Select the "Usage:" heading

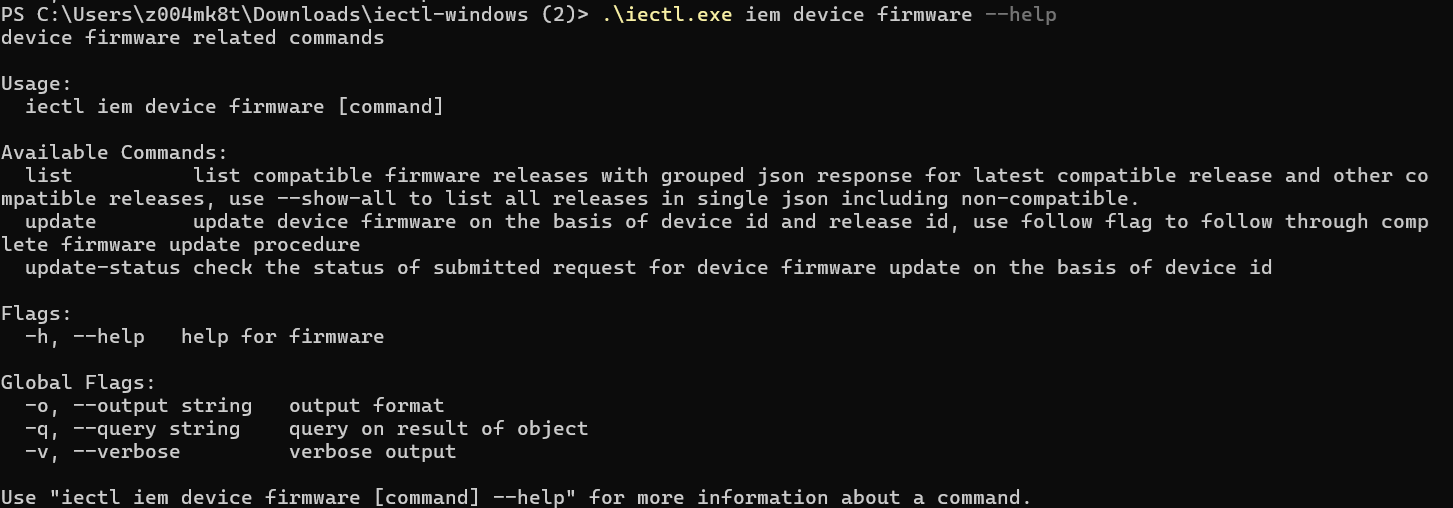[x=37, y=84]
